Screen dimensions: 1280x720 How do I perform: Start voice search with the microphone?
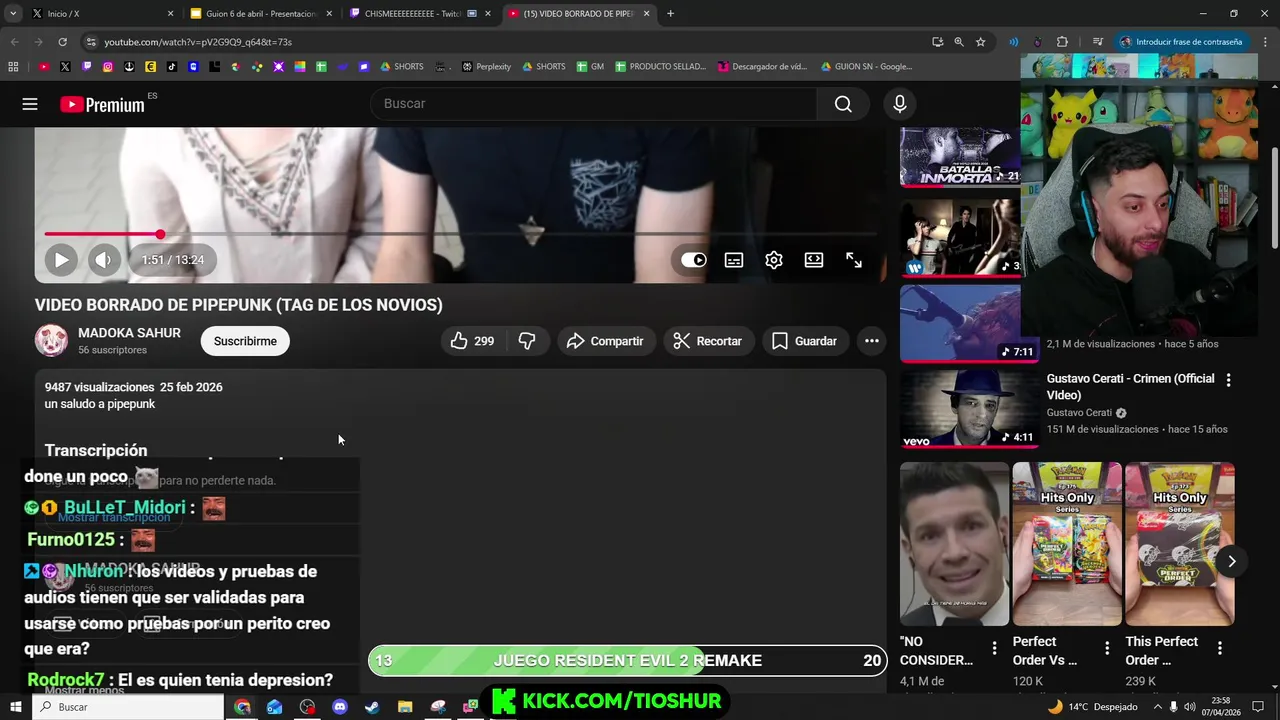click(900, 104)
